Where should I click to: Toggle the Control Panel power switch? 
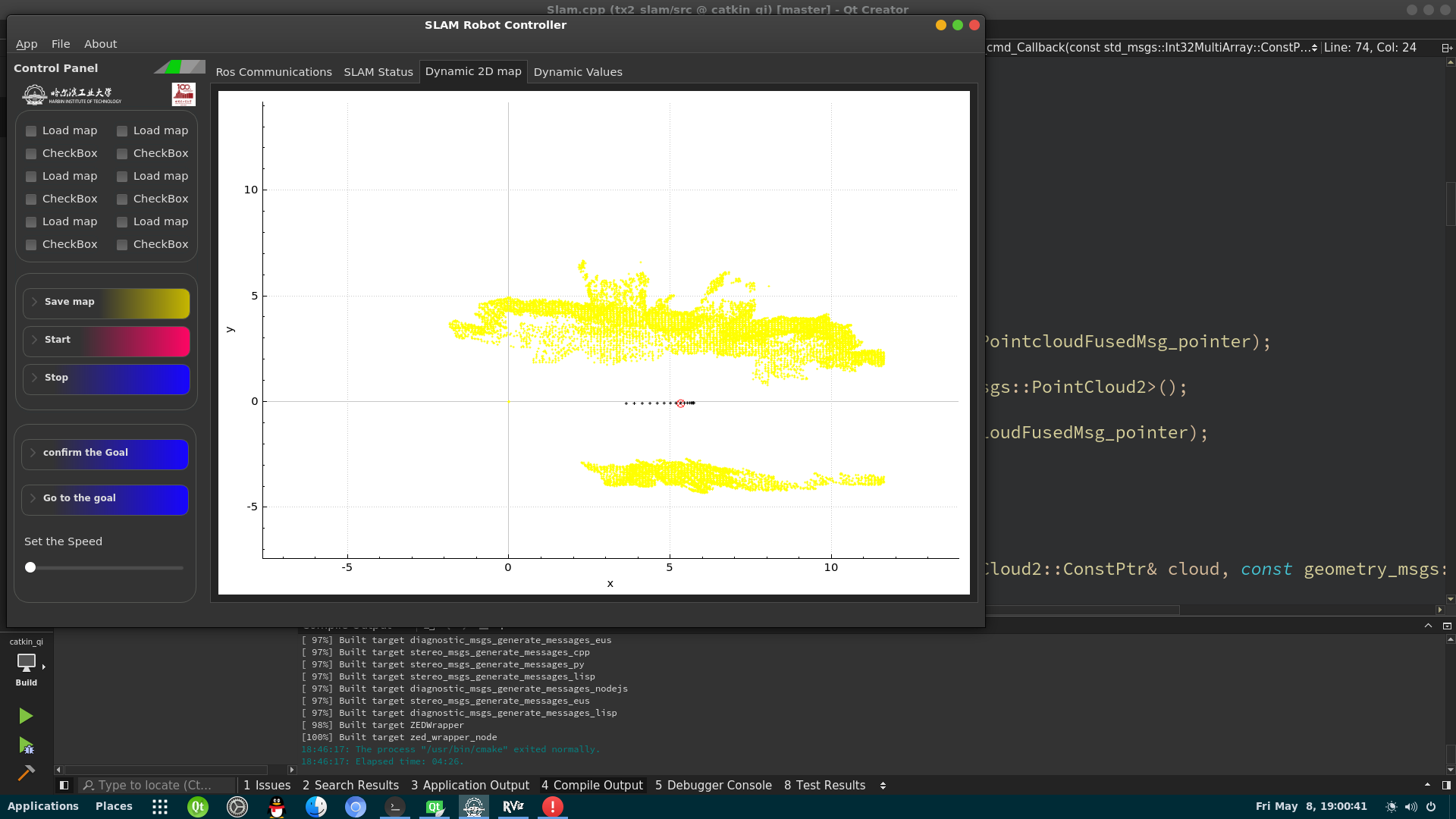click(180, 67)
